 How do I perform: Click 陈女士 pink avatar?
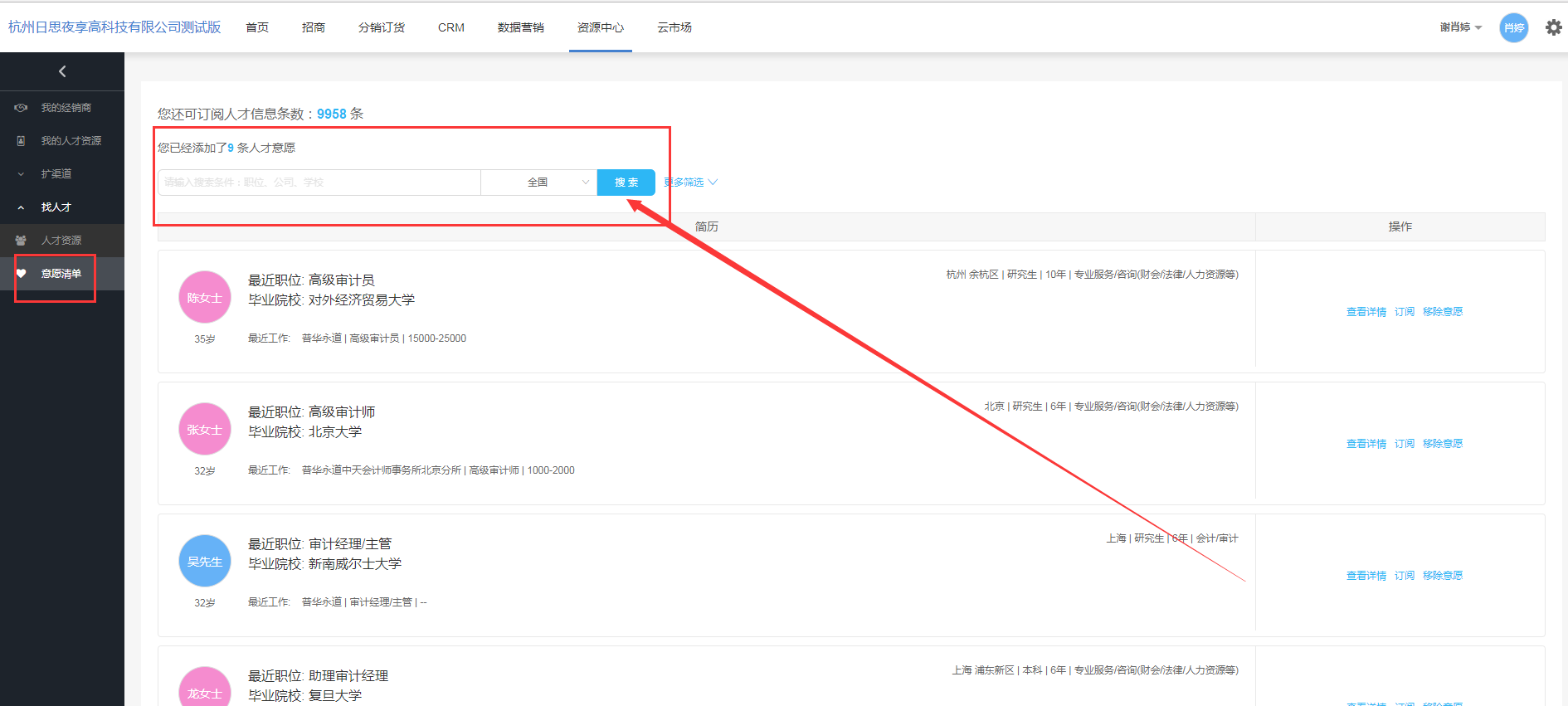click(204, 297)
